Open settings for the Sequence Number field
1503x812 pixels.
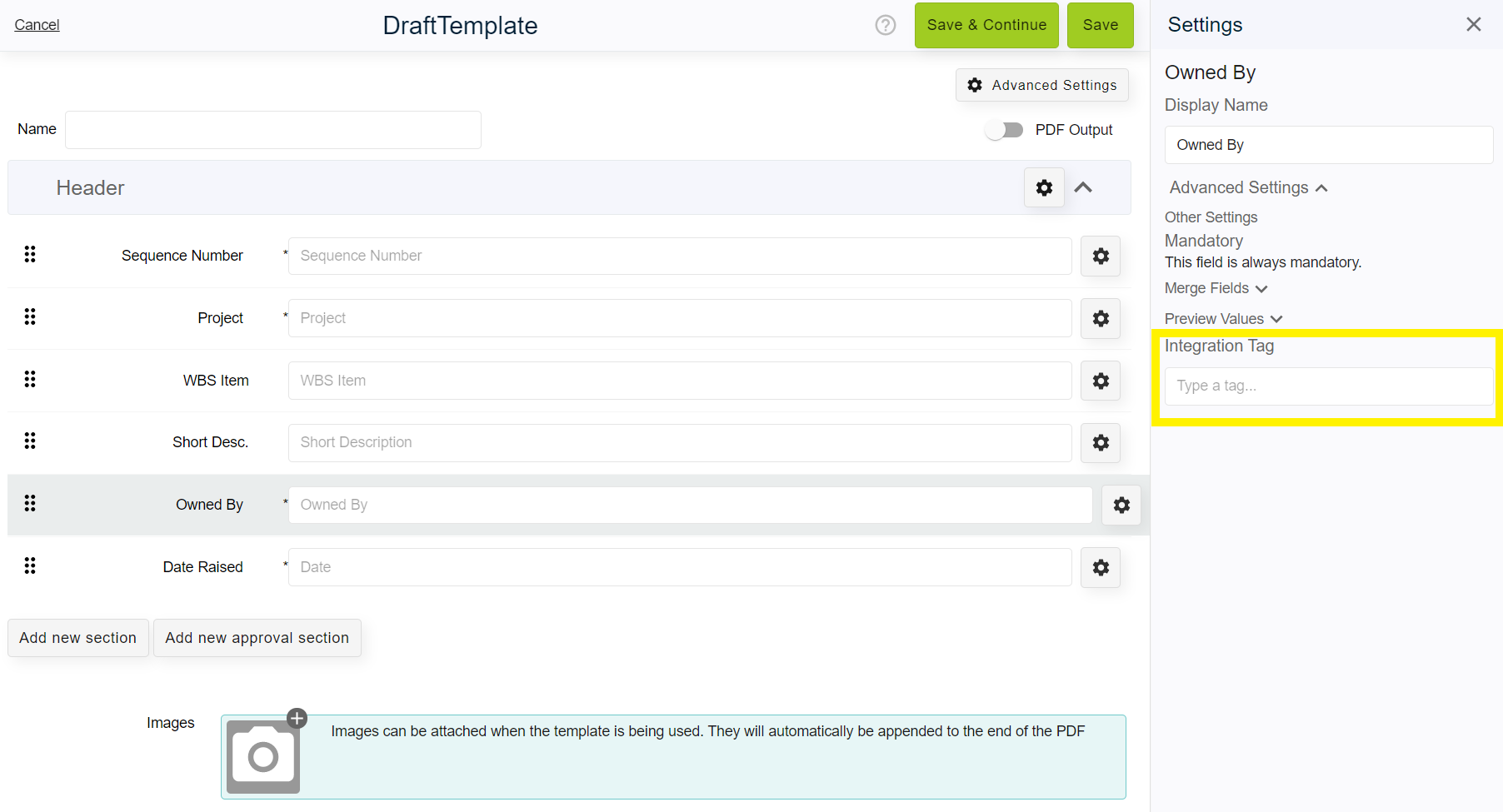1100,256
